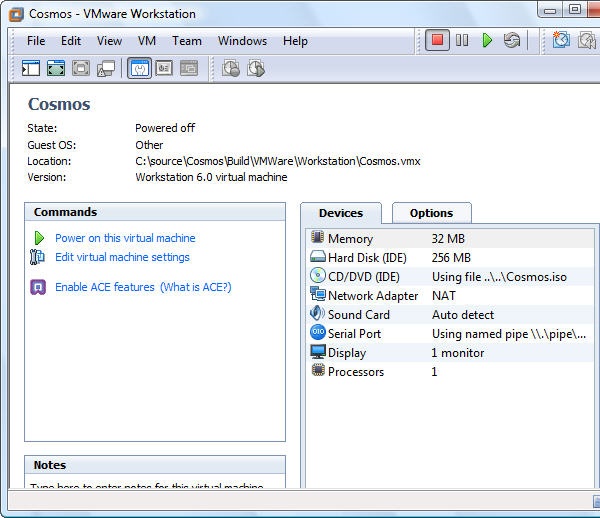Viewport: 600px width, 518px height.
Task: Click Enable ACE features link
Action: 105,287
